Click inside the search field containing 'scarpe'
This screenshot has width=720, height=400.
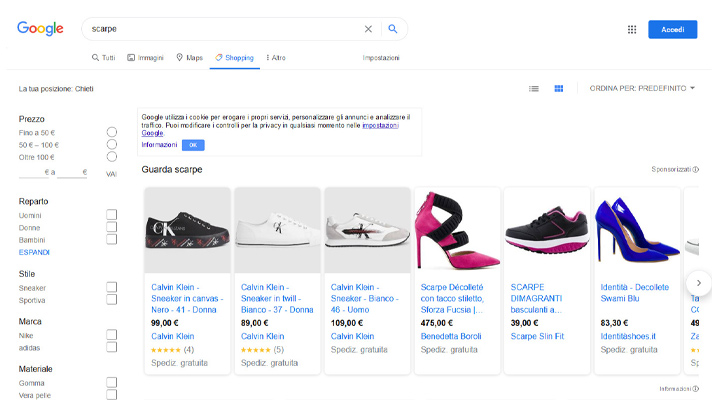pyautogui.click(x=225, y=29)
